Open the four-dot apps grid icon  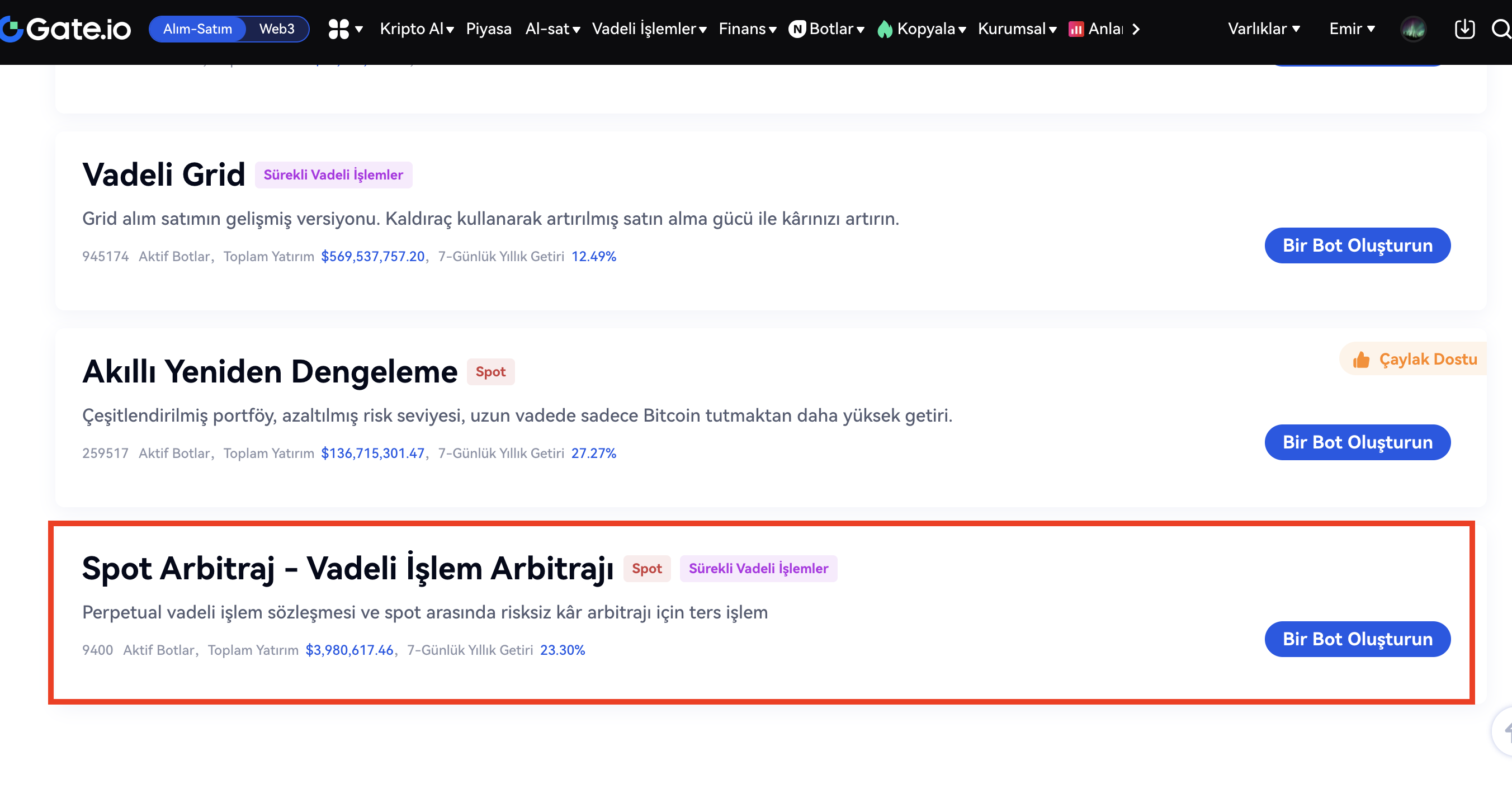[339, 29]
